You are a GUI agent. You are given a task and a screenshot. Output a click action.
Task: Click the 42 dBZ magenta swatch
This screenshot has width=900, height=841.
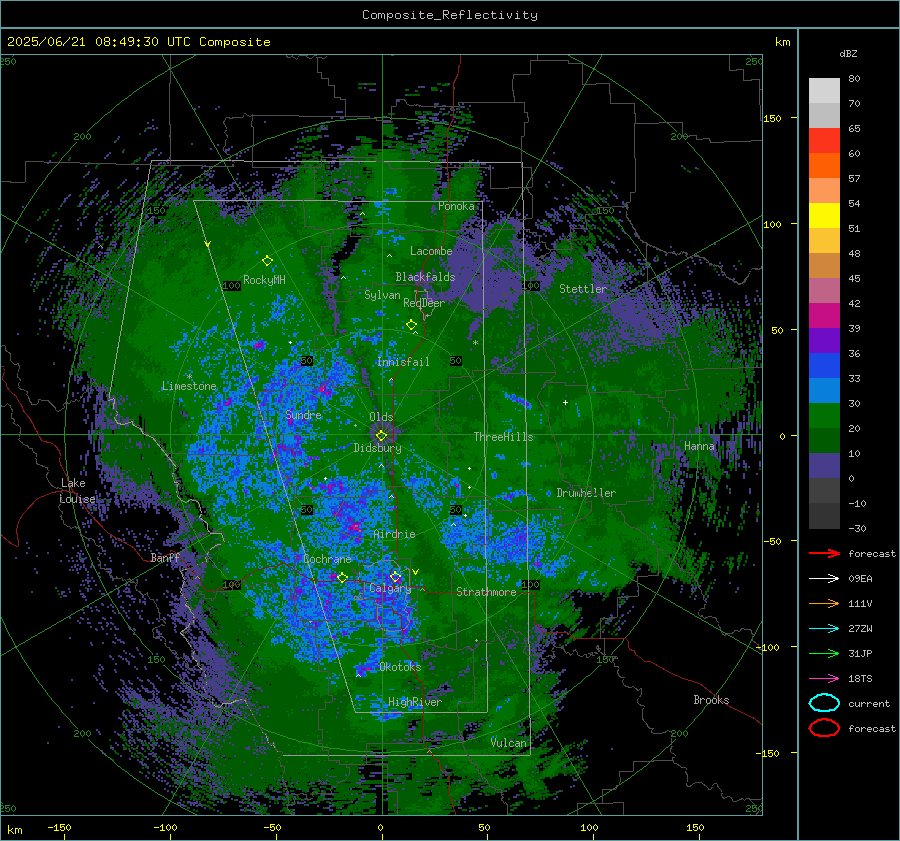point(824,315)
